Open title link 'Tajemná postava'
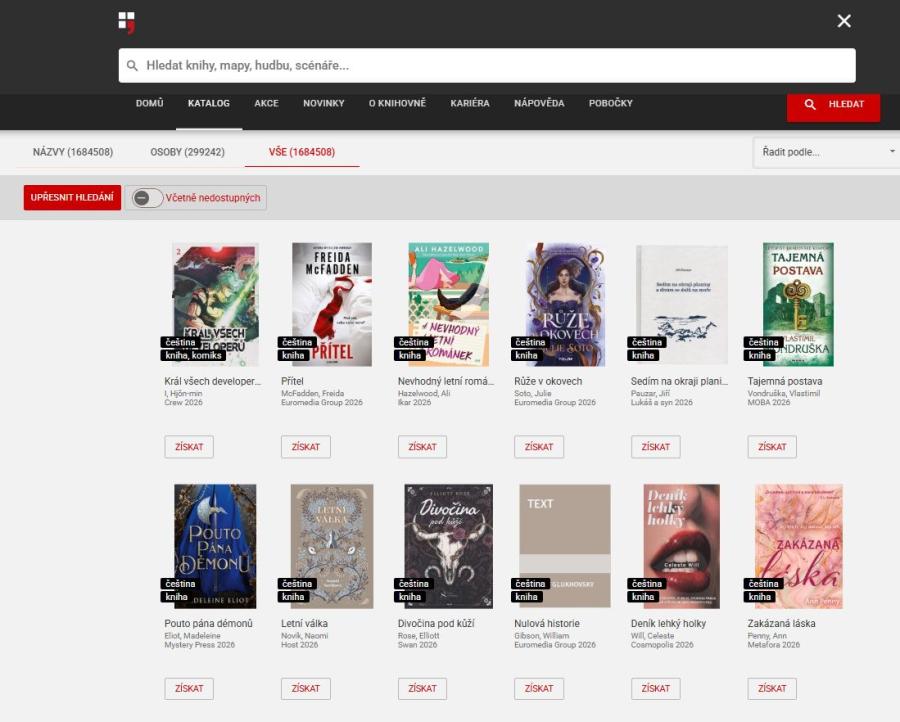This screenshot has height=722, width=900. (785, 381)
